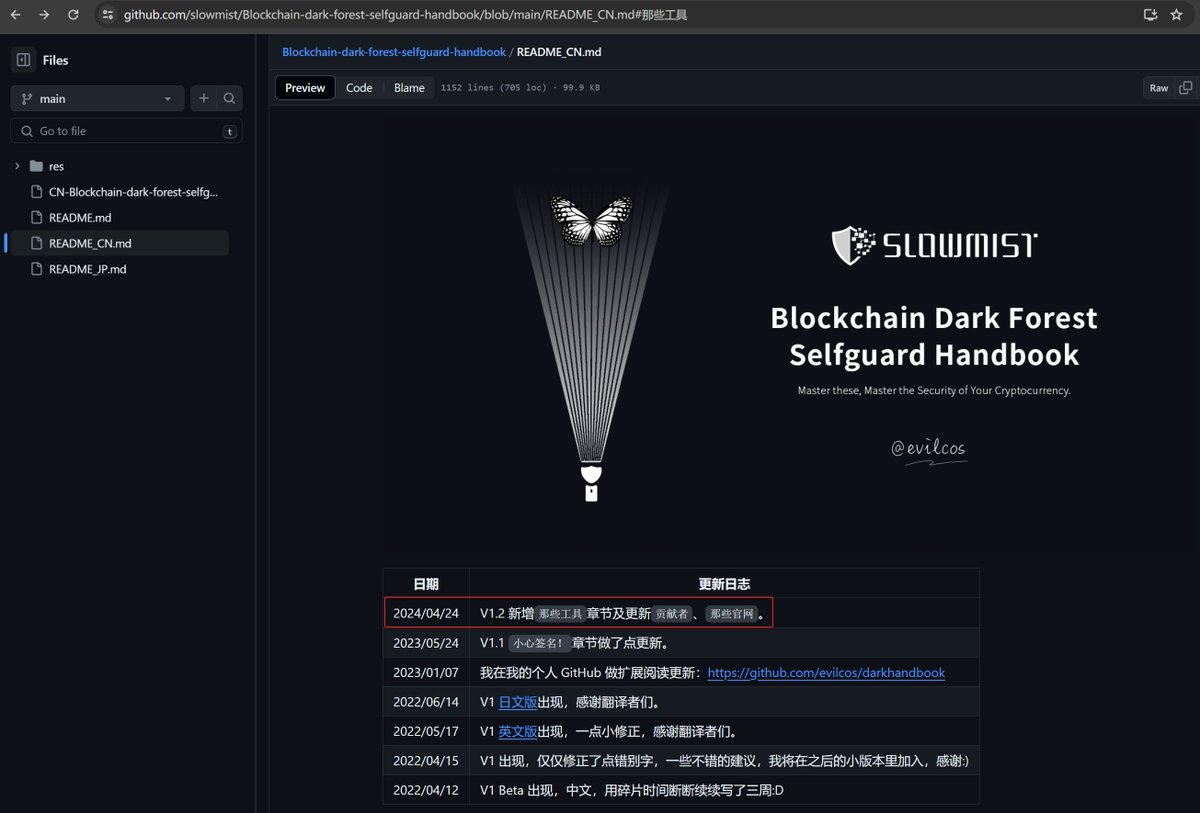
Task: Focus the Go to file search field
Action: (x=127, y=131)
